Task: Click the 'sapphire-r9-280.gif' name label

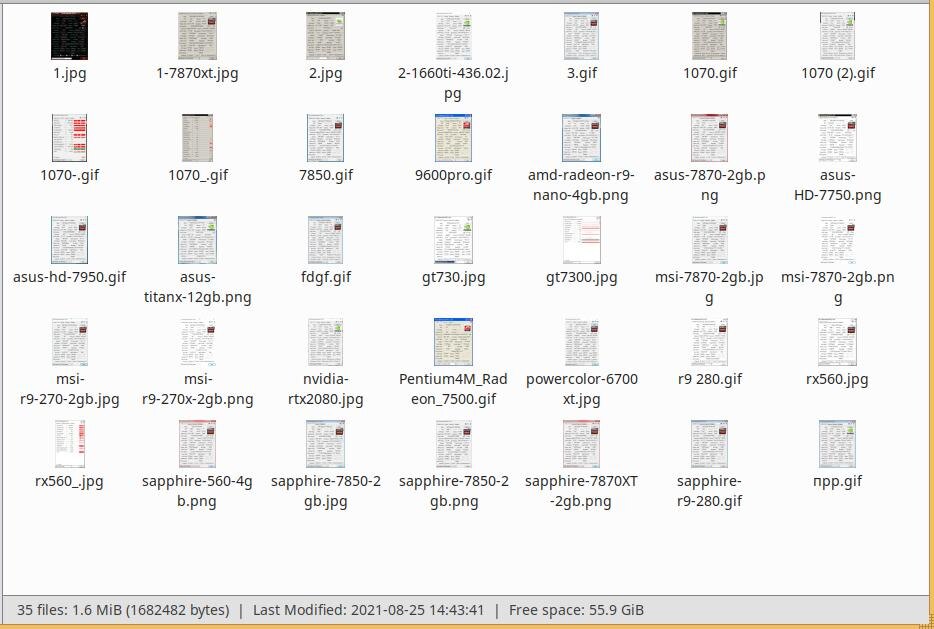Action: point(709,491)
